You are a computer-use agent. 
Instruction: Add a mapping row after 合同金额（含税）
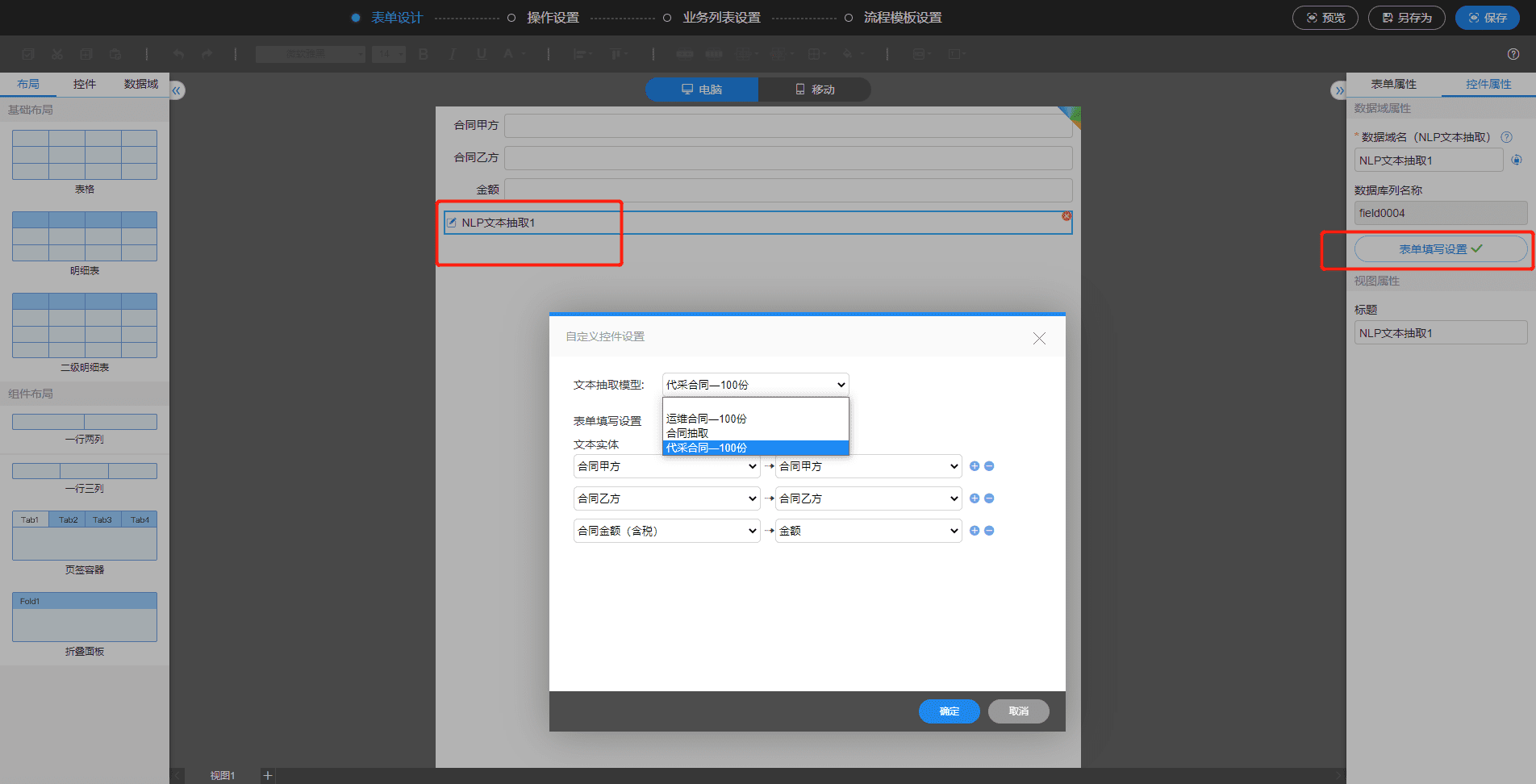(975, 531)
